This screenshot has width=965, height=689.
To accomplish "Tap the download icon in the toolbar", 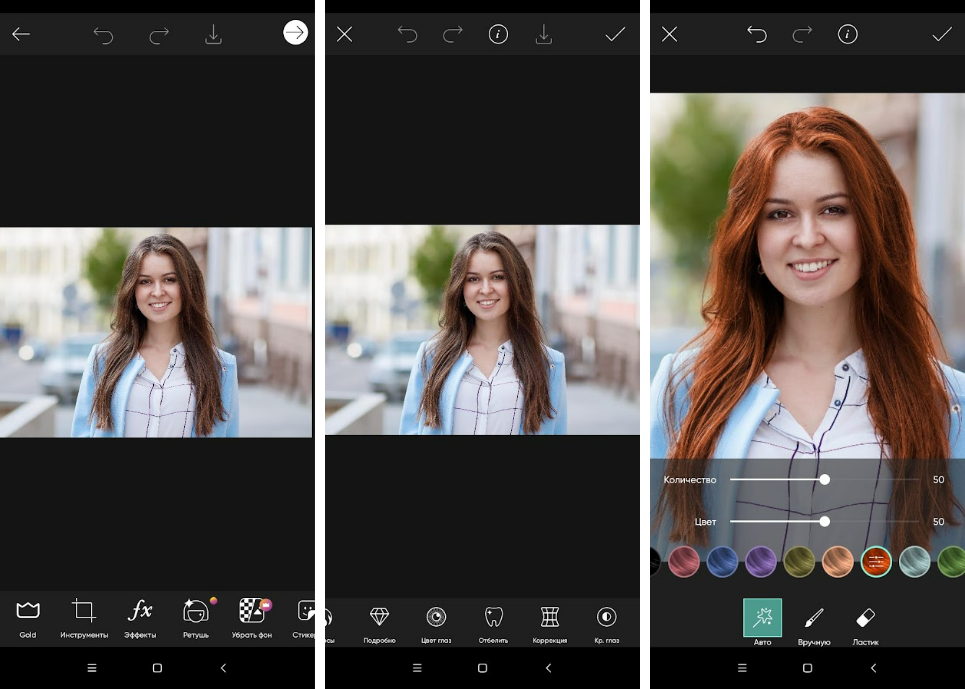I will [213, 33].
